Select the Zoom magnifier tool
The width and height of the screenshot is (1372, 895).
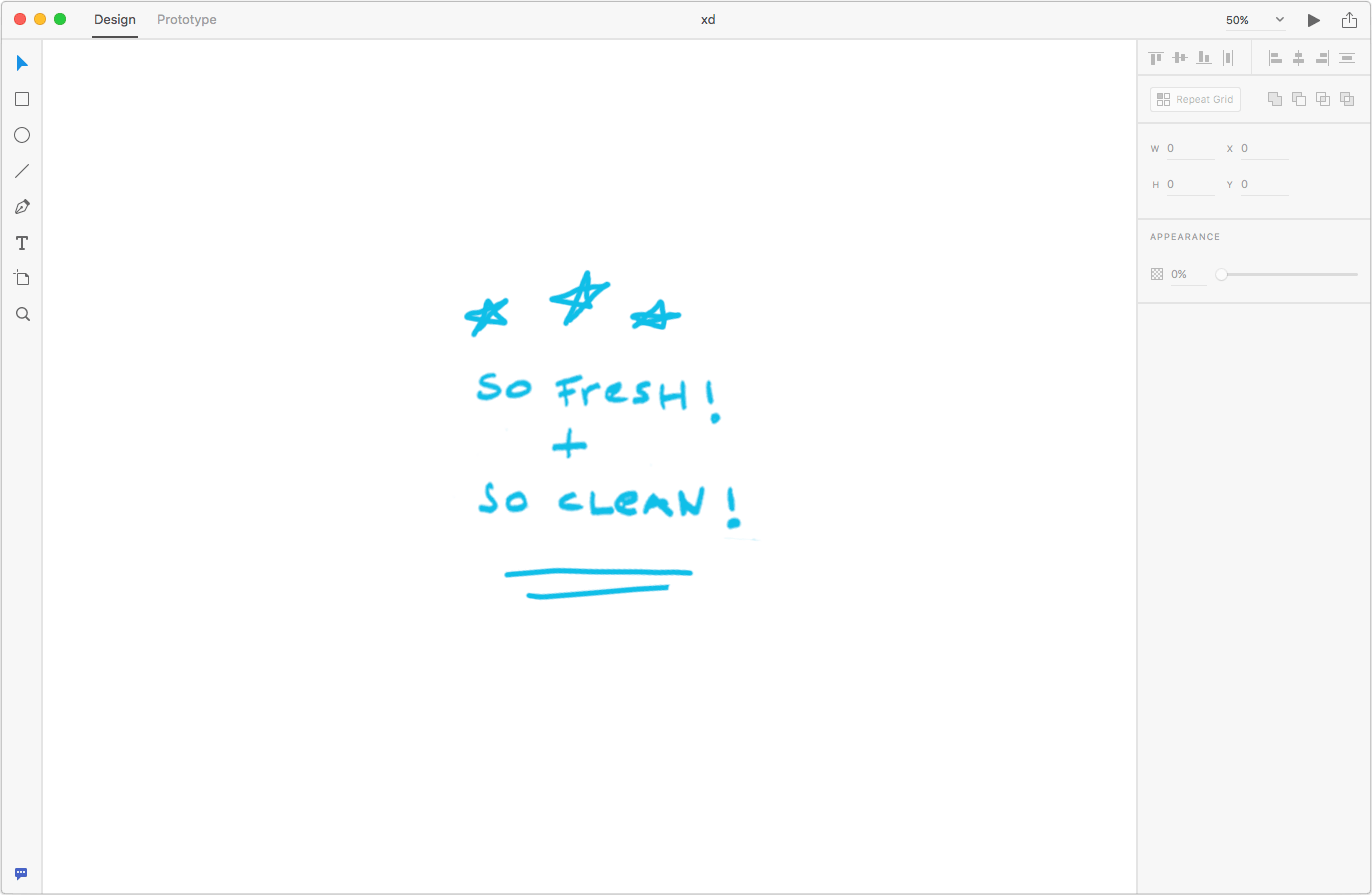(22, 314)
